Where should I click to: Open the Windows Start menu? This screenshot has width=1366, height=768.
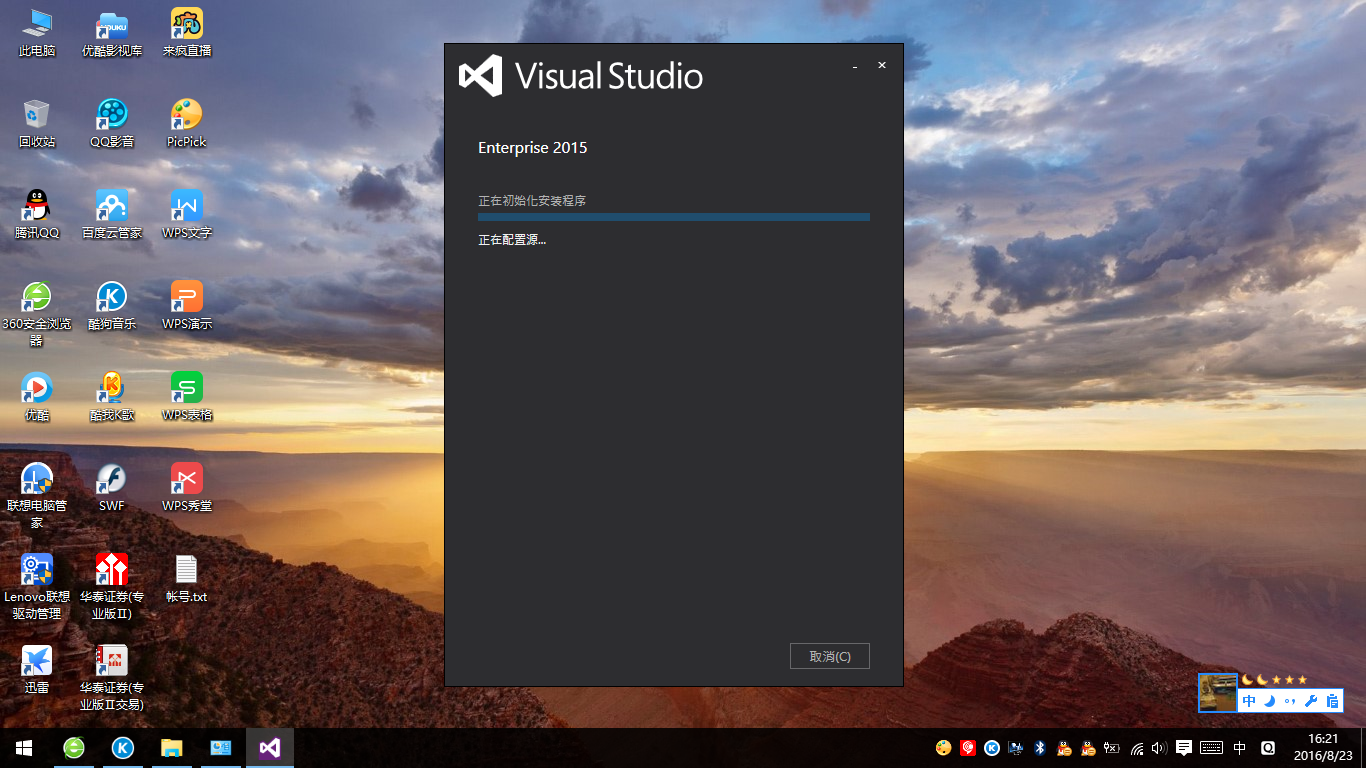tap(24, 748)
